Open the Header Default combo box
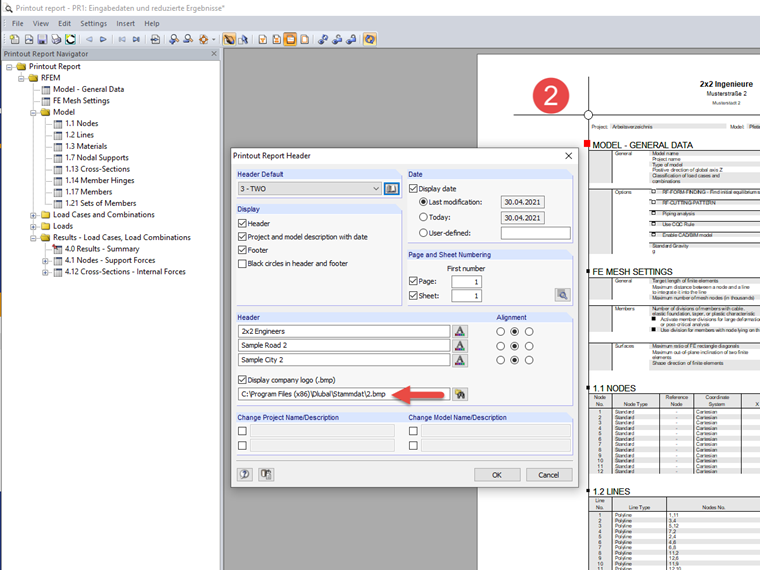 (310, 189)
